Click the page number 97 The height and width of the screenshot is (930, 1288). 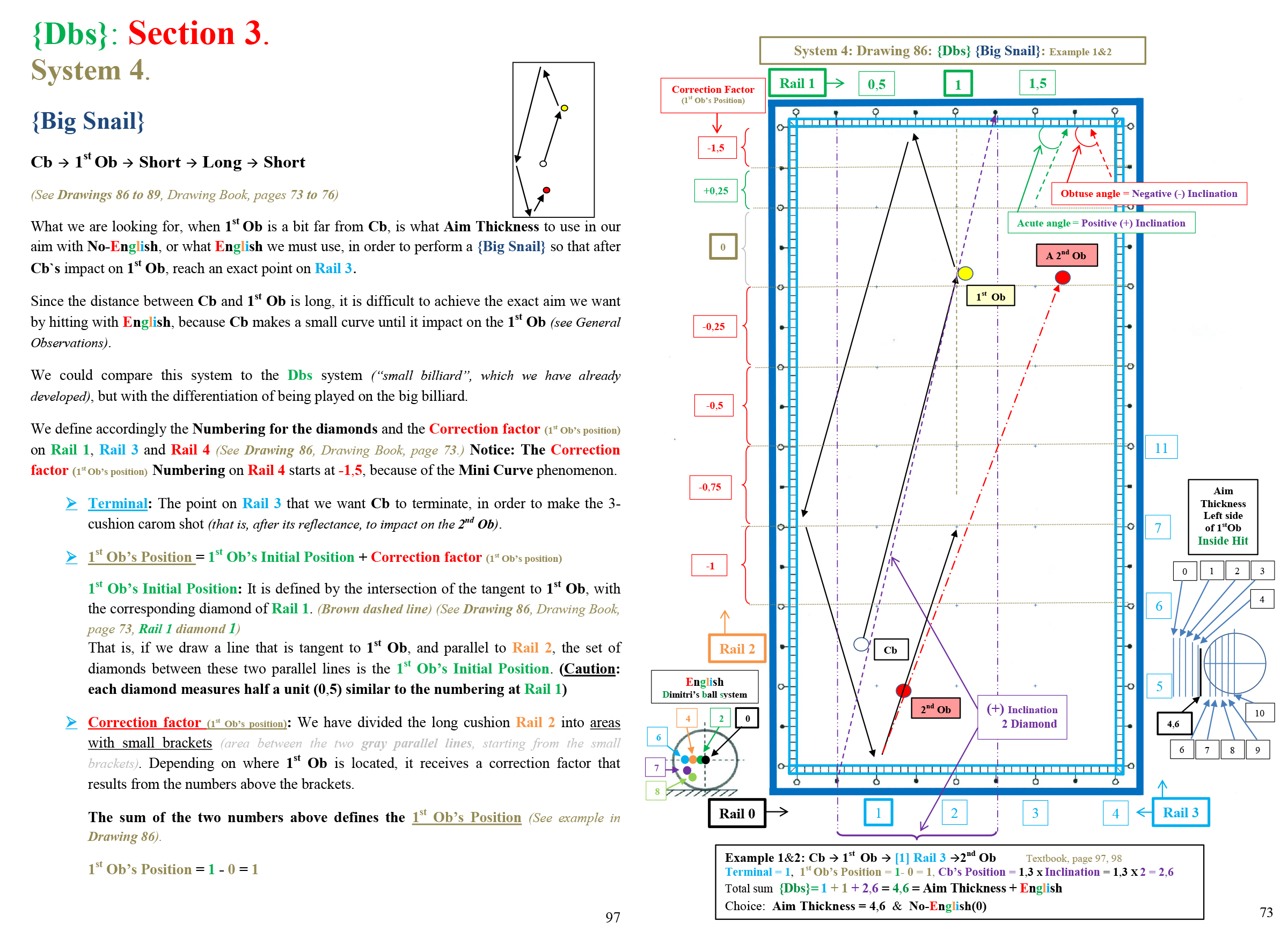[x=613, y=917]
